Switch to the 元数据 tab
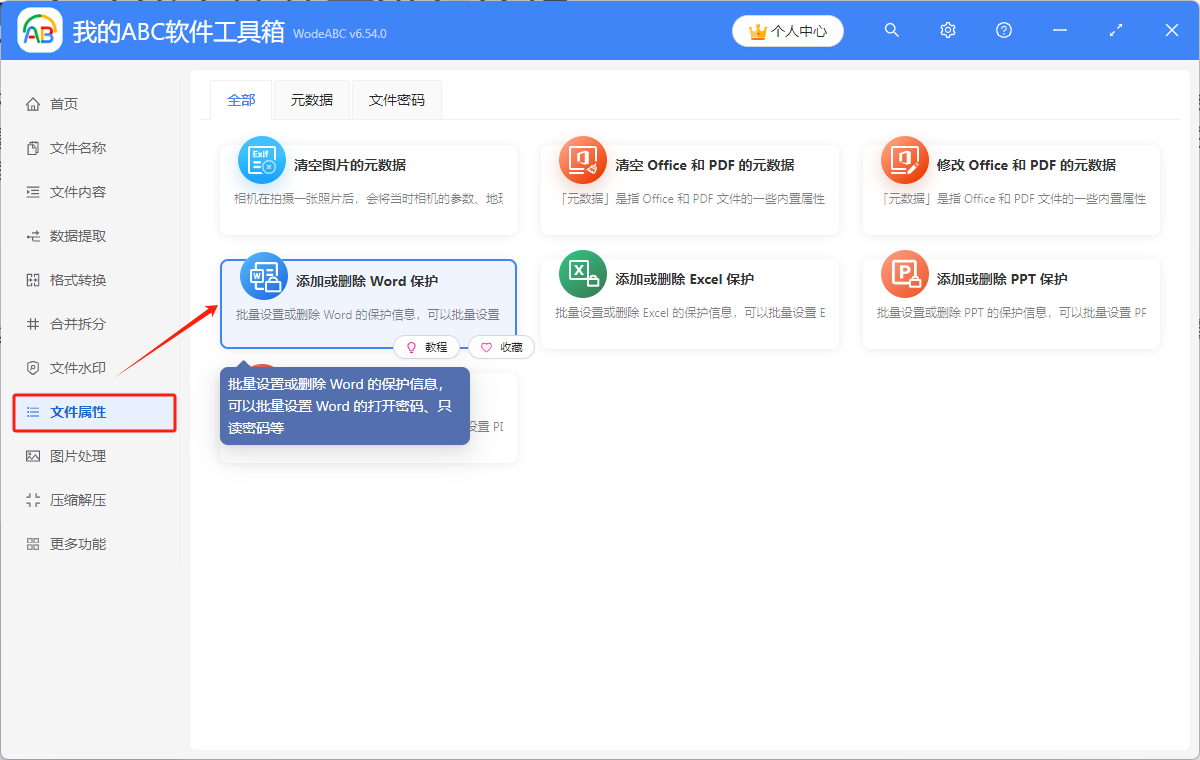 point(312,100)
